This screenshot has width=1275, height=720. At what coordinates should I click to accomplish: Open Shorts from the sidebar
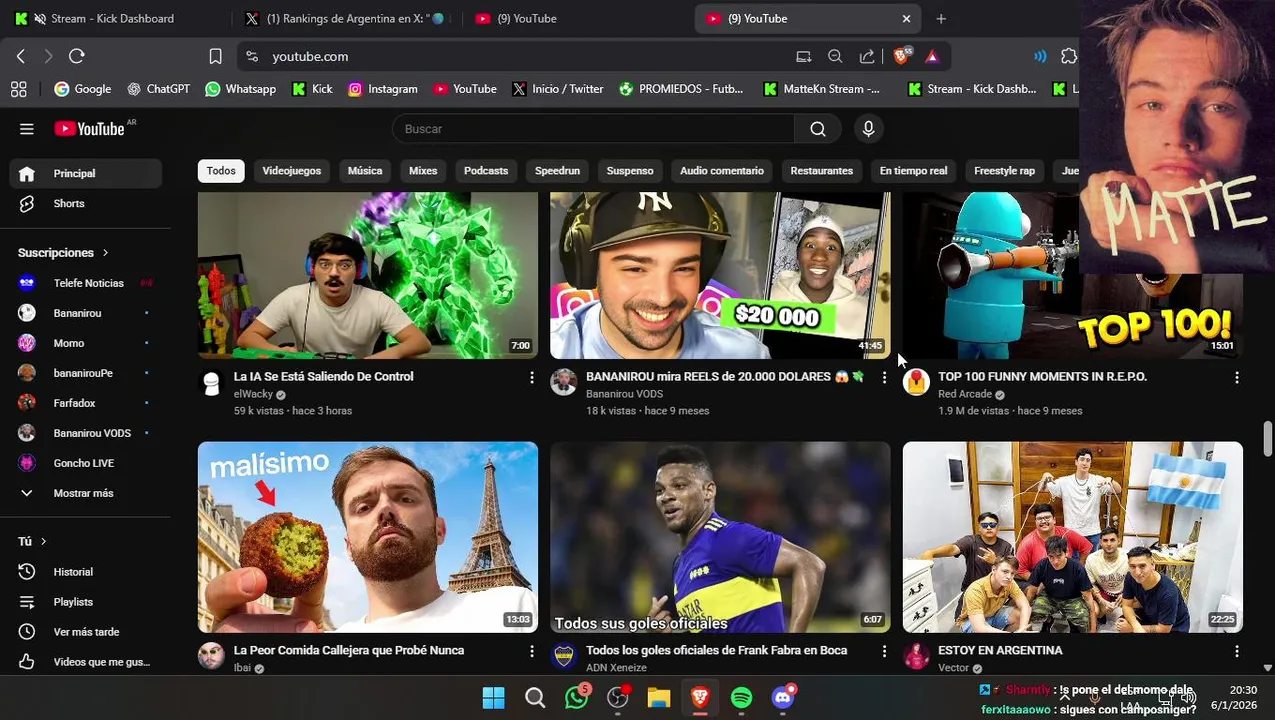[x=86, y=203]
